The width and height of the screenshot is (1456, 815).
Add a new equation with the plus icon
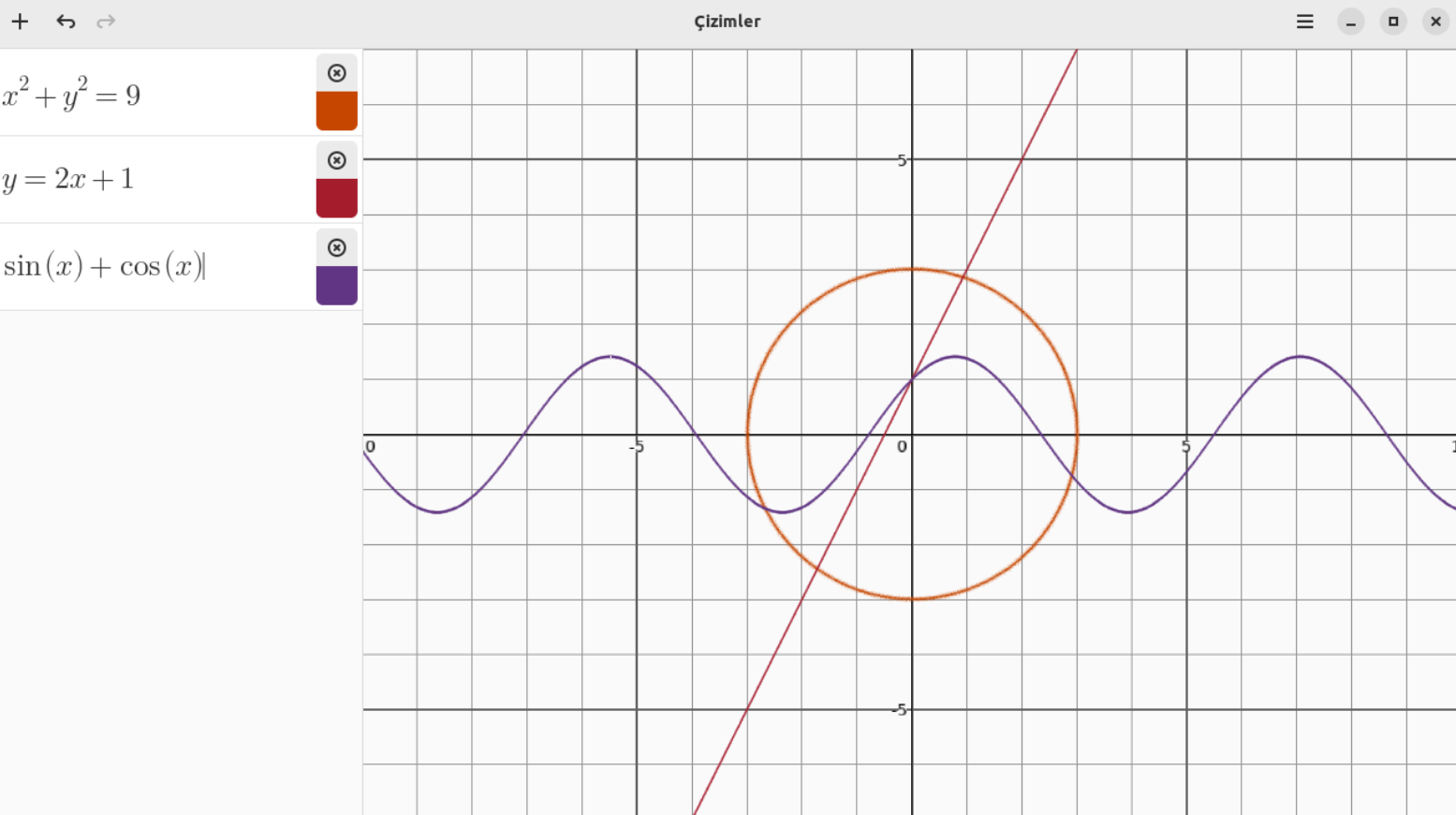click(x=20, y=22)
